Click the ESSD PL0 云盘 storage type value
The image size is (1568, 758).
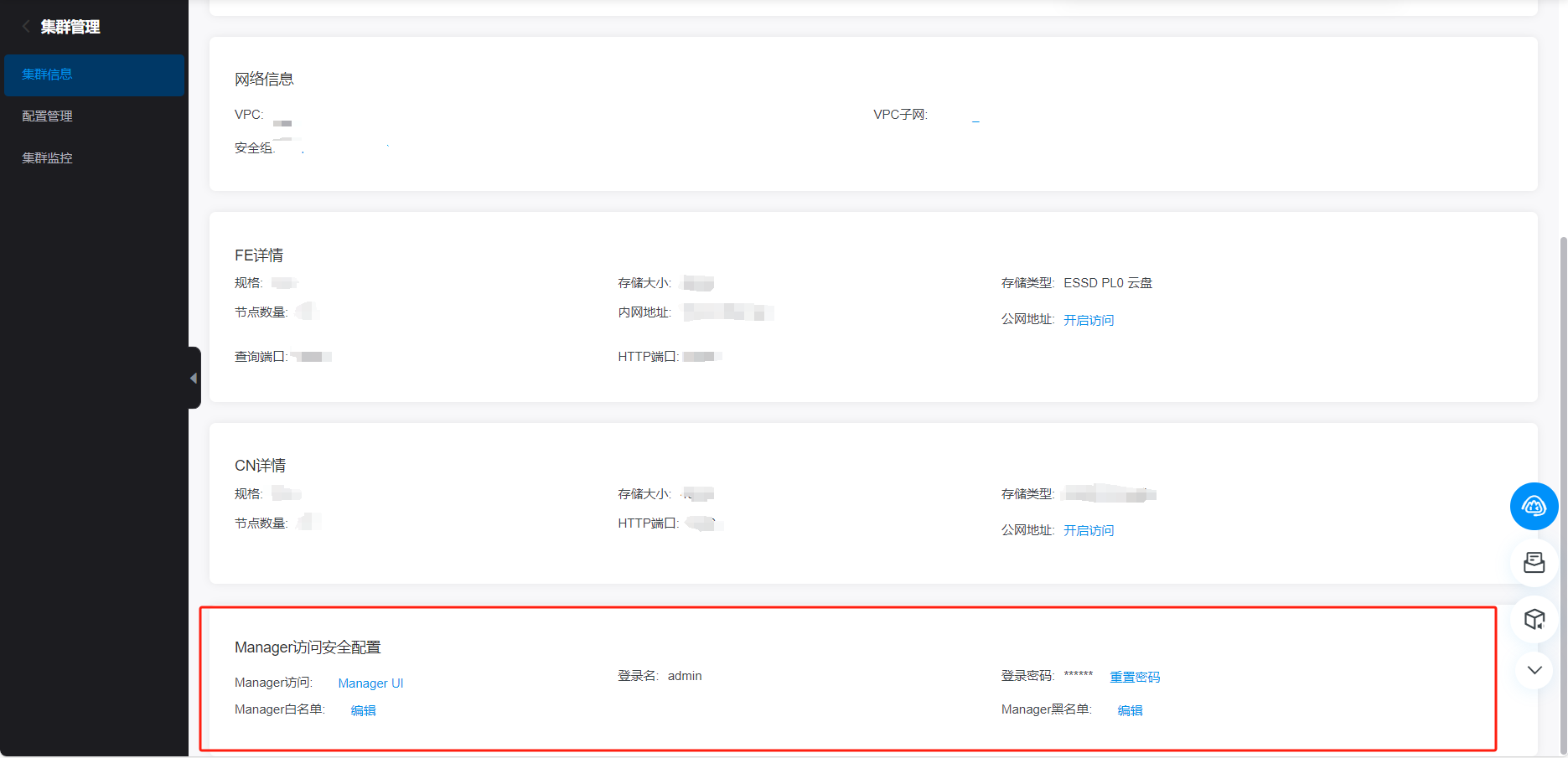coord(1108,283)
